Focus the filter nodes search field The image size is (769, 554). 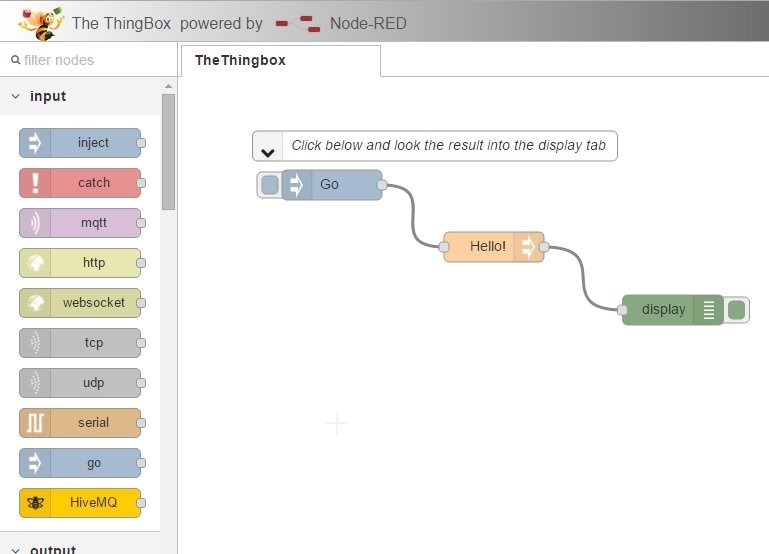90,60
